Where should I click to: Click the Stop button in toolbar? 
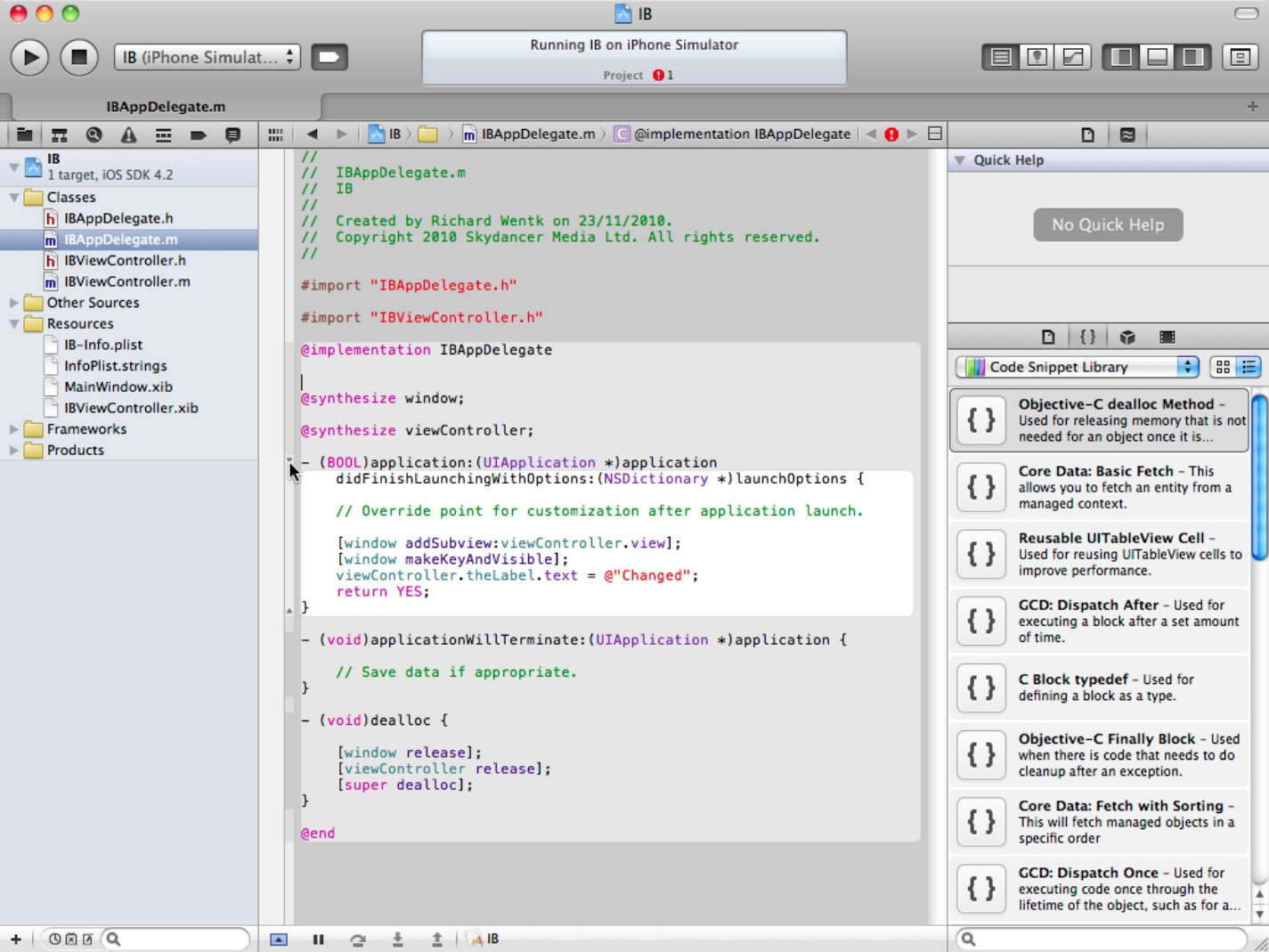pos(78,58)
